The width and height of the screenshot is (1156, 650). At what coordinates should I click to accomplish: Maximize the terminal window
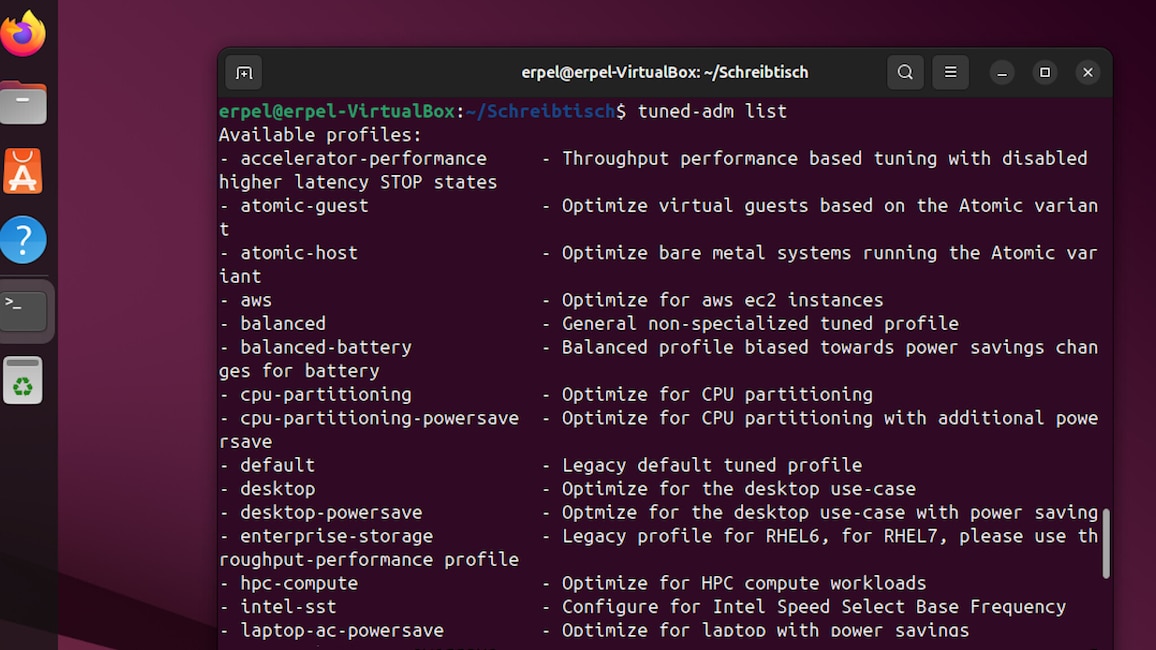[x=1045, y=72]
